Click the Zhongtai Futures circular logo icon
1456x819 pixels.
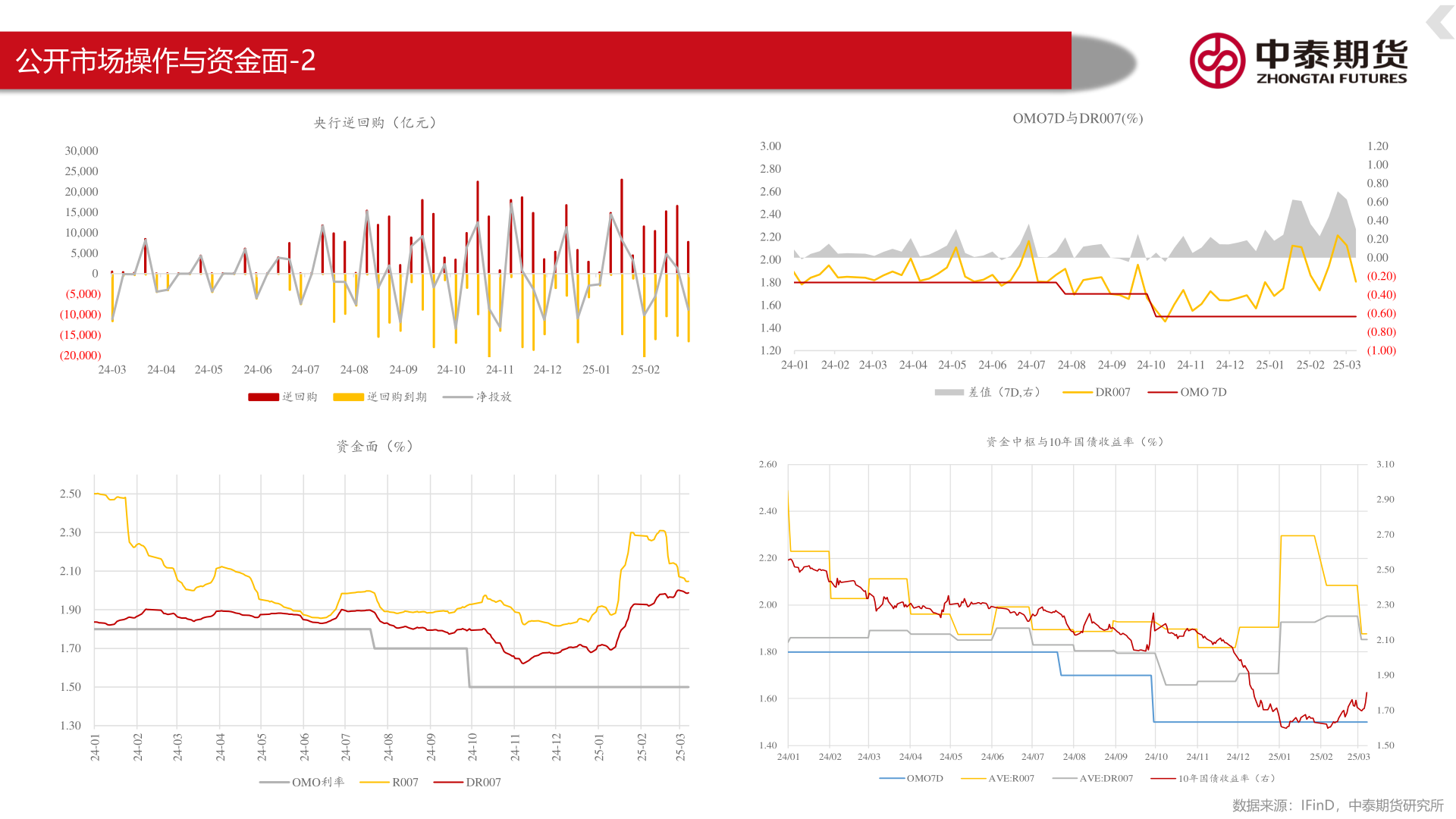1217,61
